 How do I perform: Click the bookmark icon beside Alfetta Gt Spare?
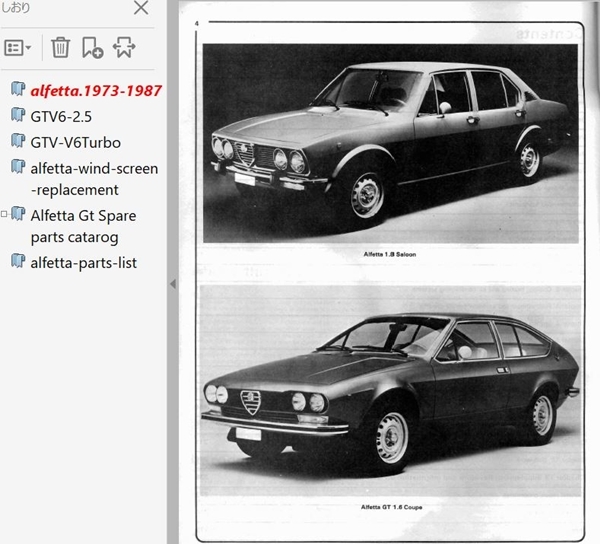[x=18, y=213]
